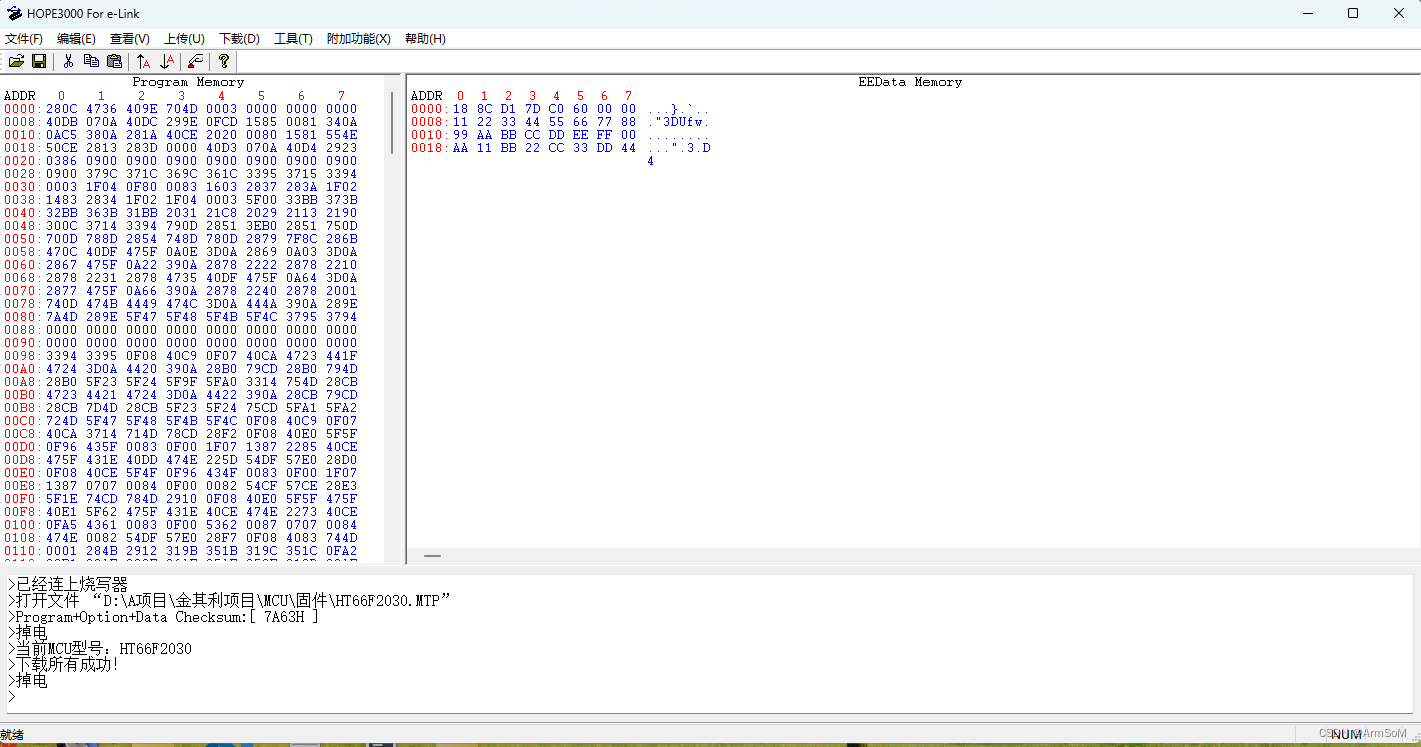This screenshot has width=1421, height=747.
Task: Open the 上传(U) menu
Action: pos(184,39)
